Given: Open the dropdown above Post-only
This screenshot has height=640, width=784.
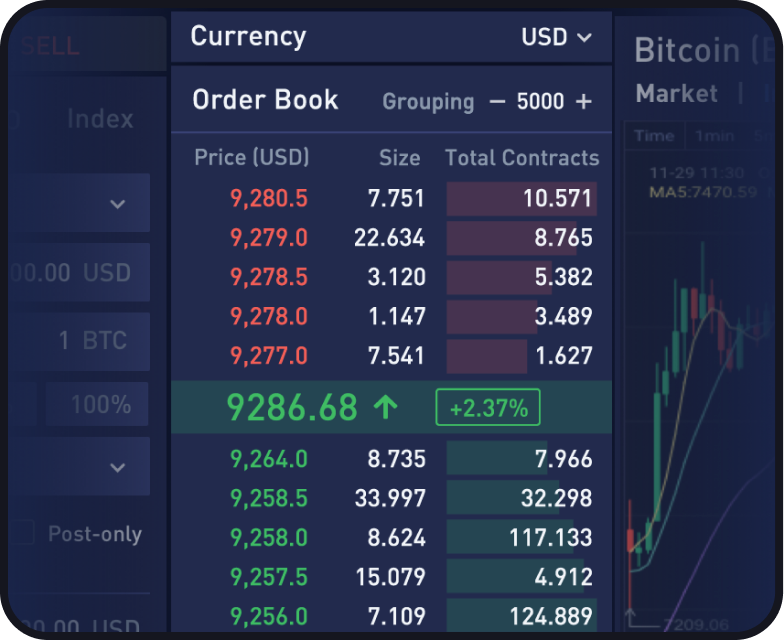Looking at the screenshot, I should [80, 466].
